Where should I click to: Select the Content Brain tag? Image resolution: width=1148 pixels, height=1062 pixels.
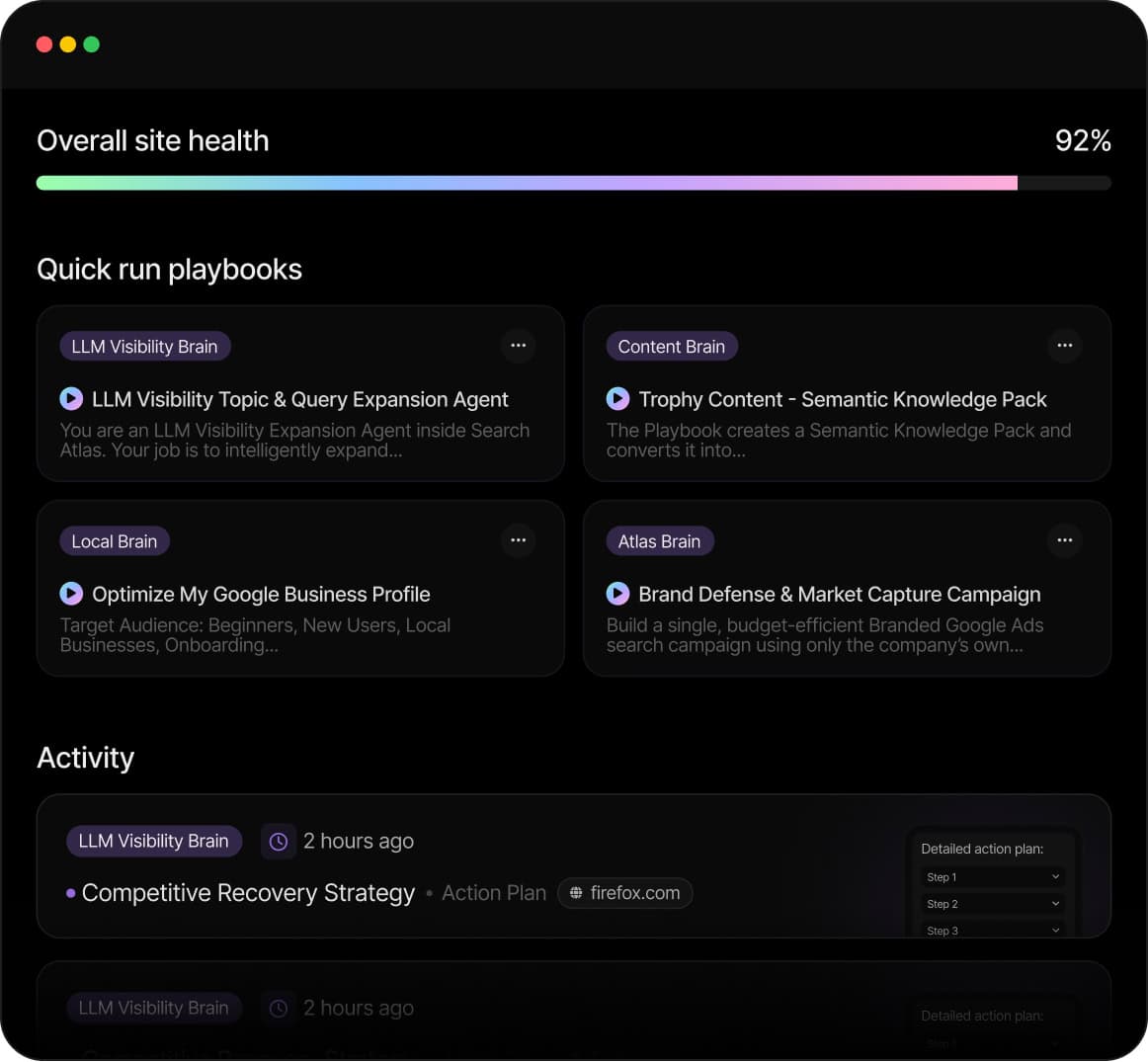coord(671,347)
